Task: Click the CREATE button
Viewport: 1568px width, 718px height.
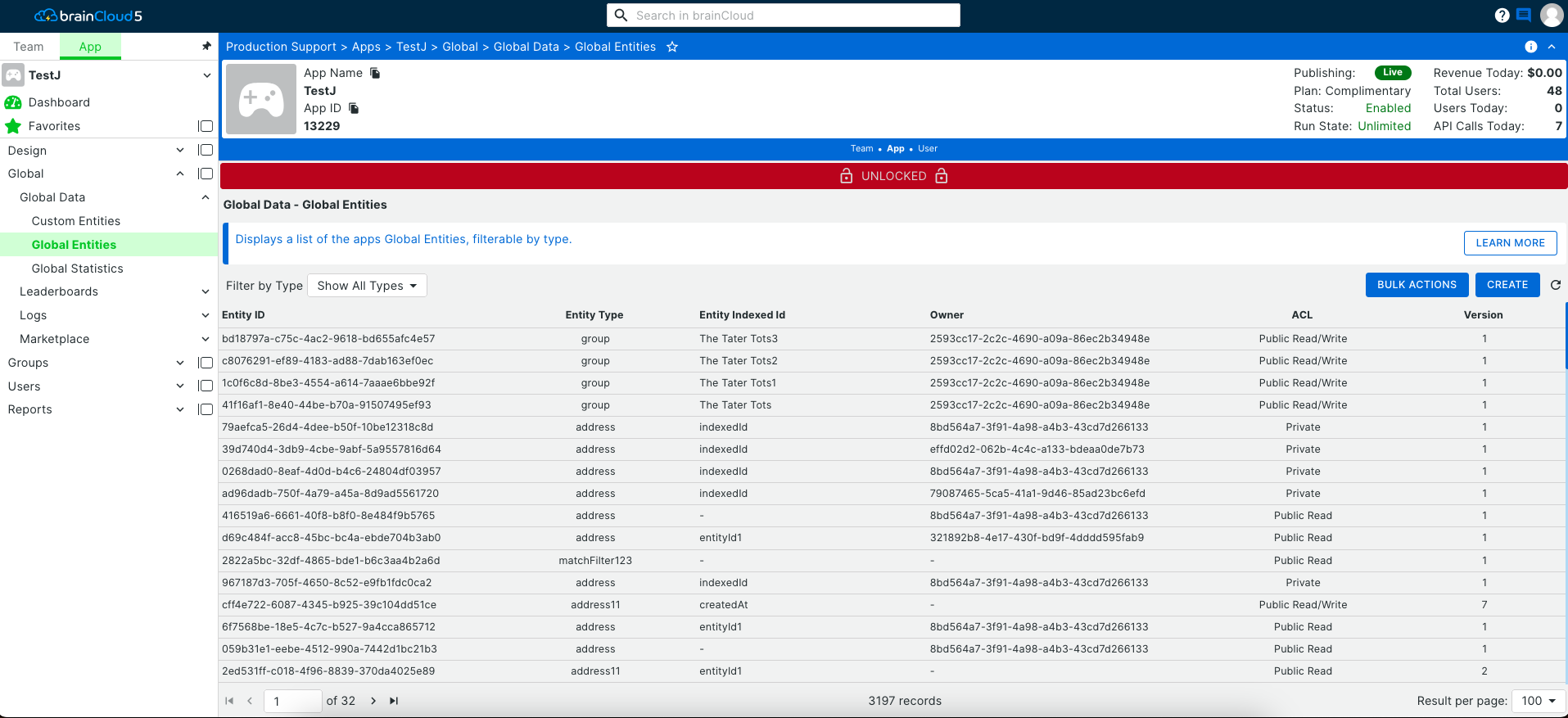Action: click(1507, 285)
